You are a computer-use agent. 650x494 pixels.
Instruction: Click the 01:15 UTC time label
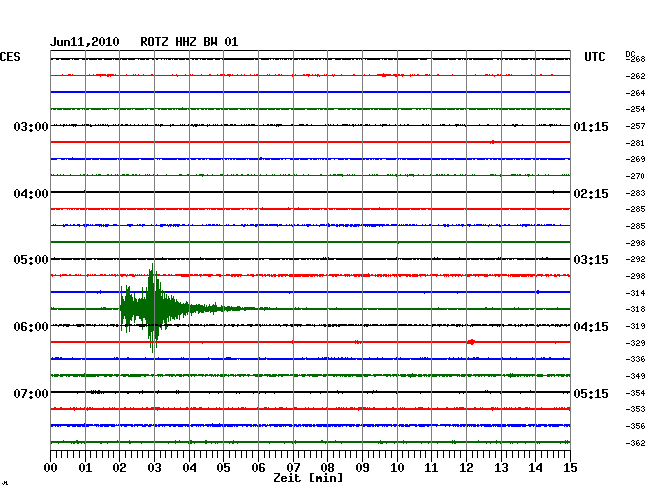point(591,127)
